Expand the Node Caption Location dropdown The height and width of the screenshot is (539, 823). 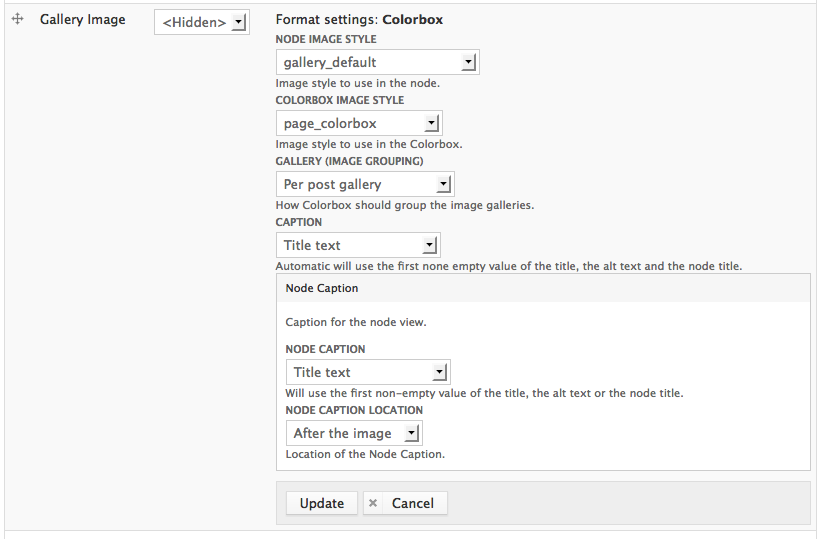pos(353,433)
